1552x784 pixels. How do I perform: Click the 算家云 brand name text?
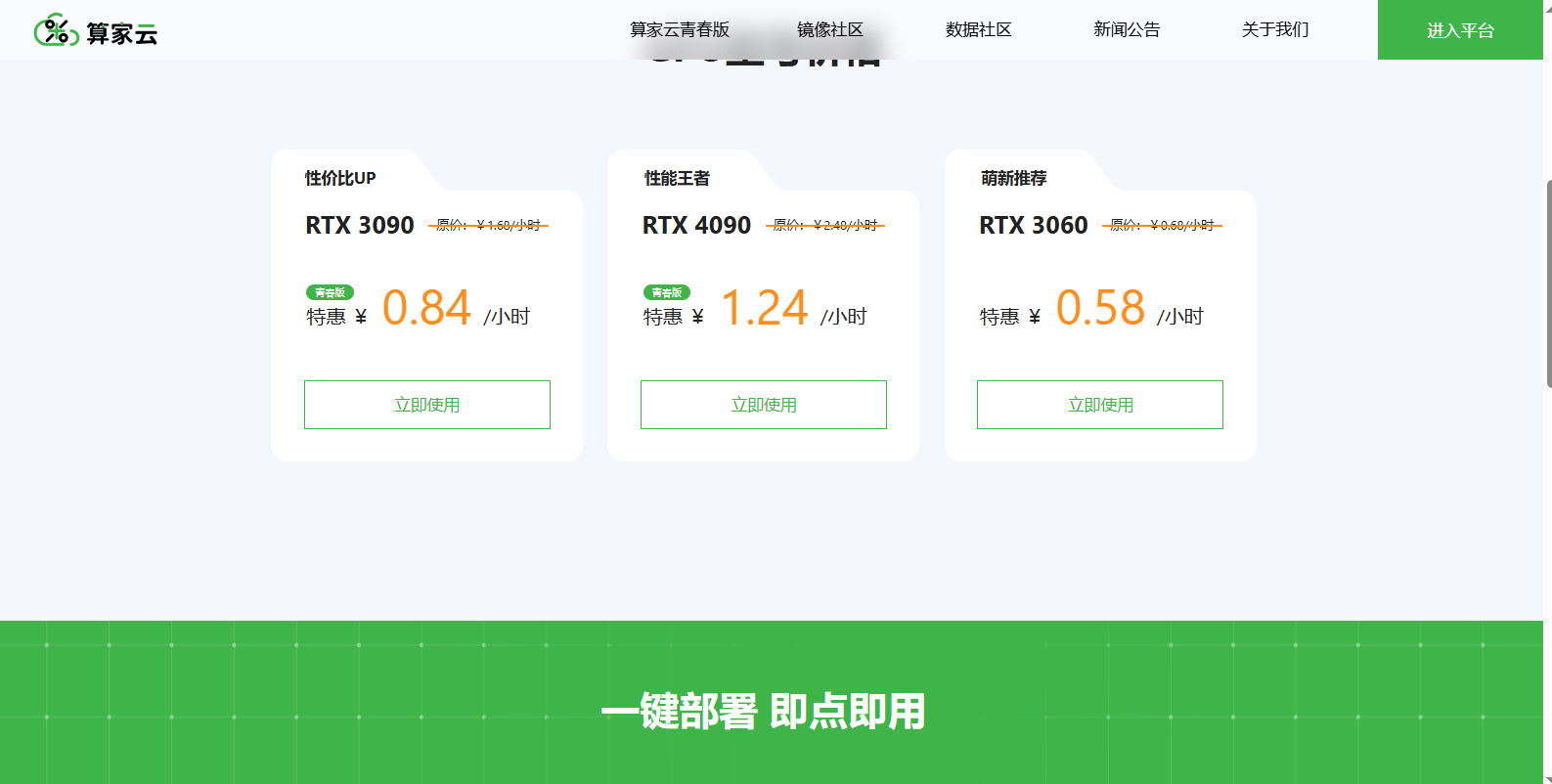point(122,33)
